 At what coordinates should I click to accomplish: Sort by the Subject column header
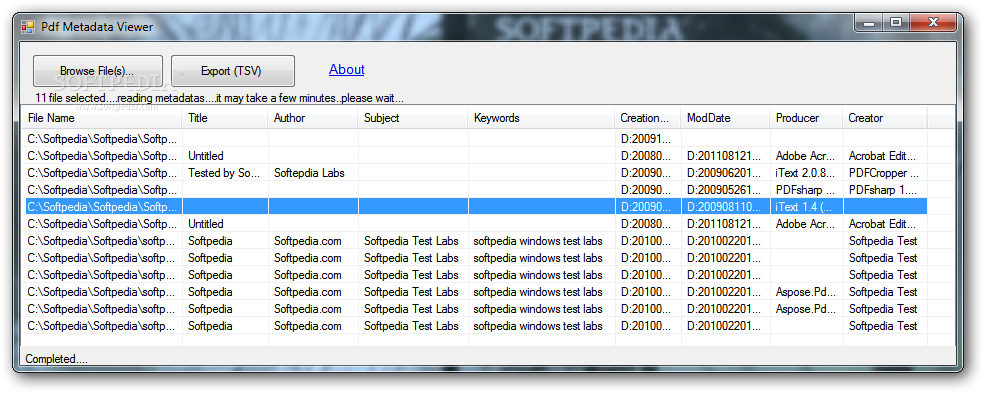[x=413, y=118]
